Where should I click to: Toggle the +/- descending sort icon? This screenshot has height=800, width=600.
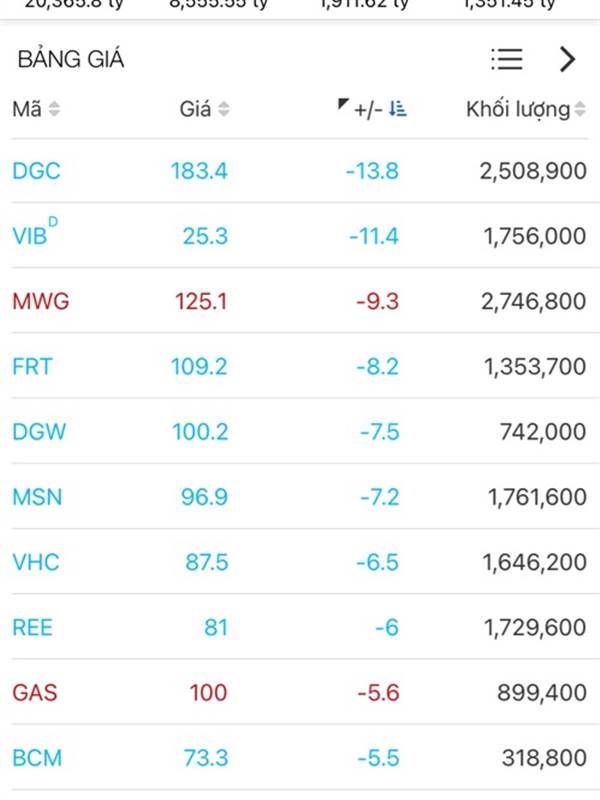397,109
